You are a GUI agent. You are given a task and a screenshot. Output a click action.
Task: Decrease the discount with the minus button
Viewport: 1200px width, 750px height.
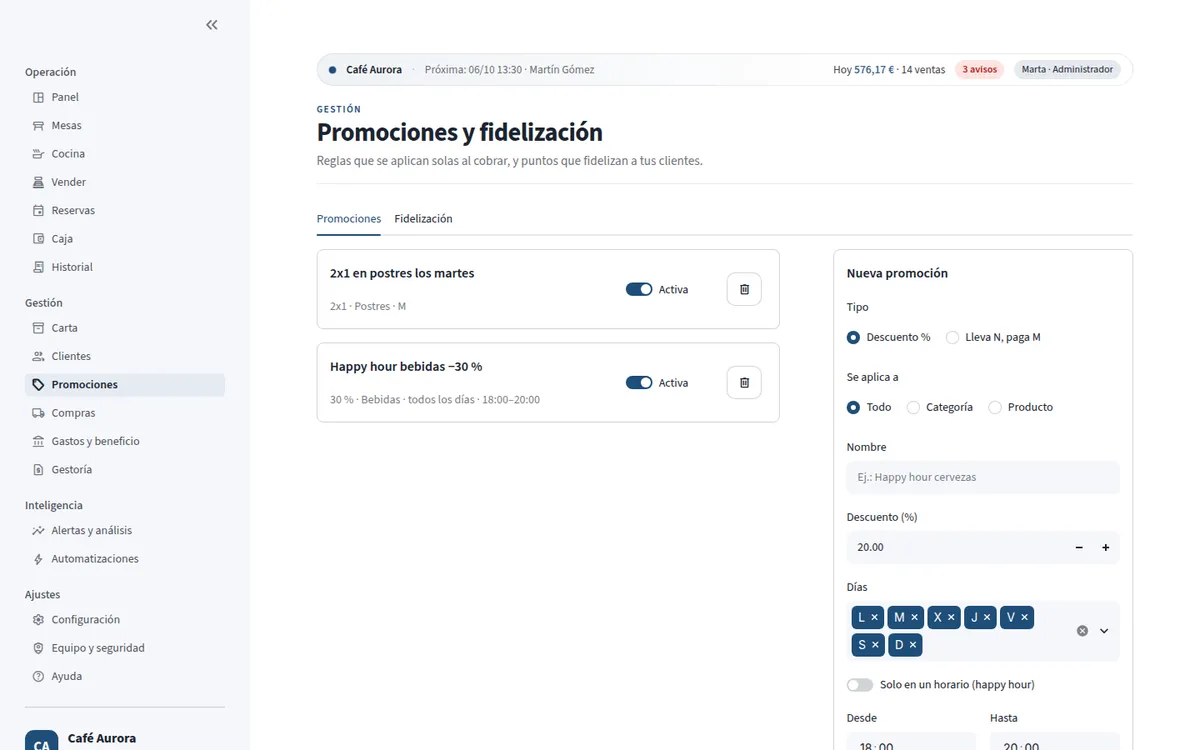coord(1079,548)
